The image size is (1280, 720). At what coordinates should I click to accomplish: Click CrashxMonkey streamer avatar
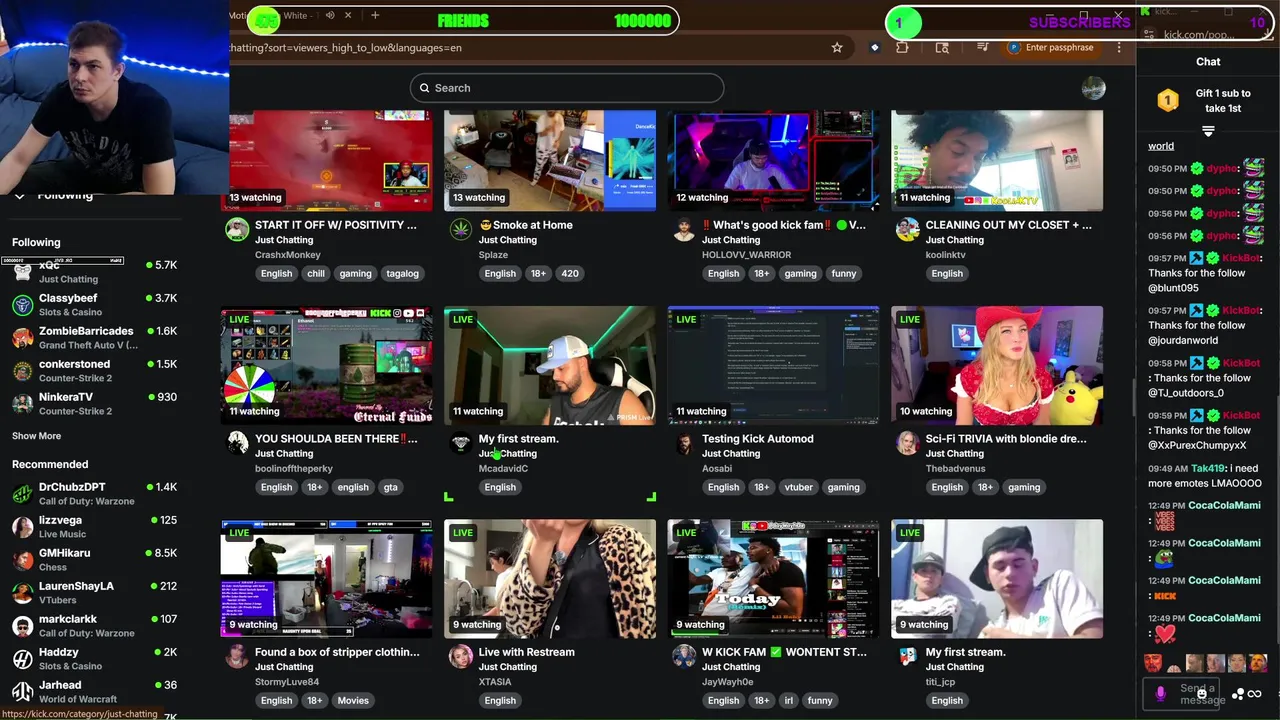point(237,230)
